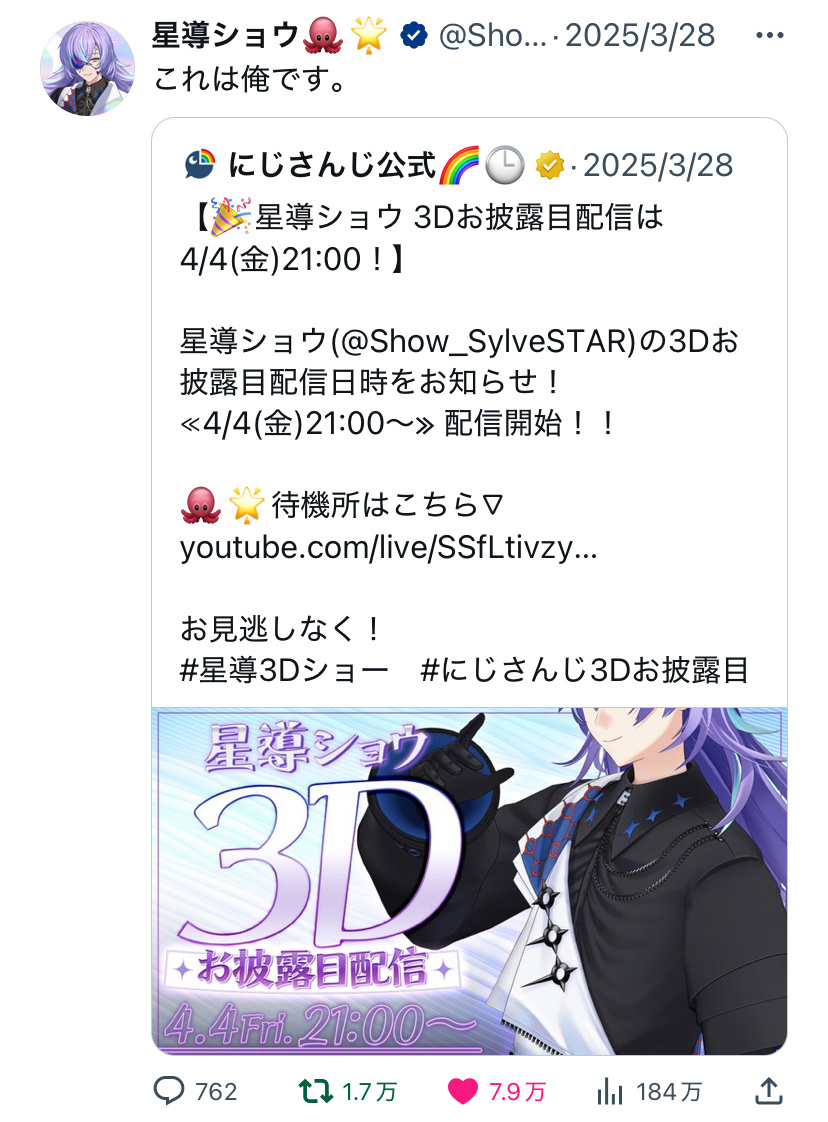This screenshot has width=828, height=1122.
Task: Tap the 星導ショウ display name
Action: pos(225,35)
